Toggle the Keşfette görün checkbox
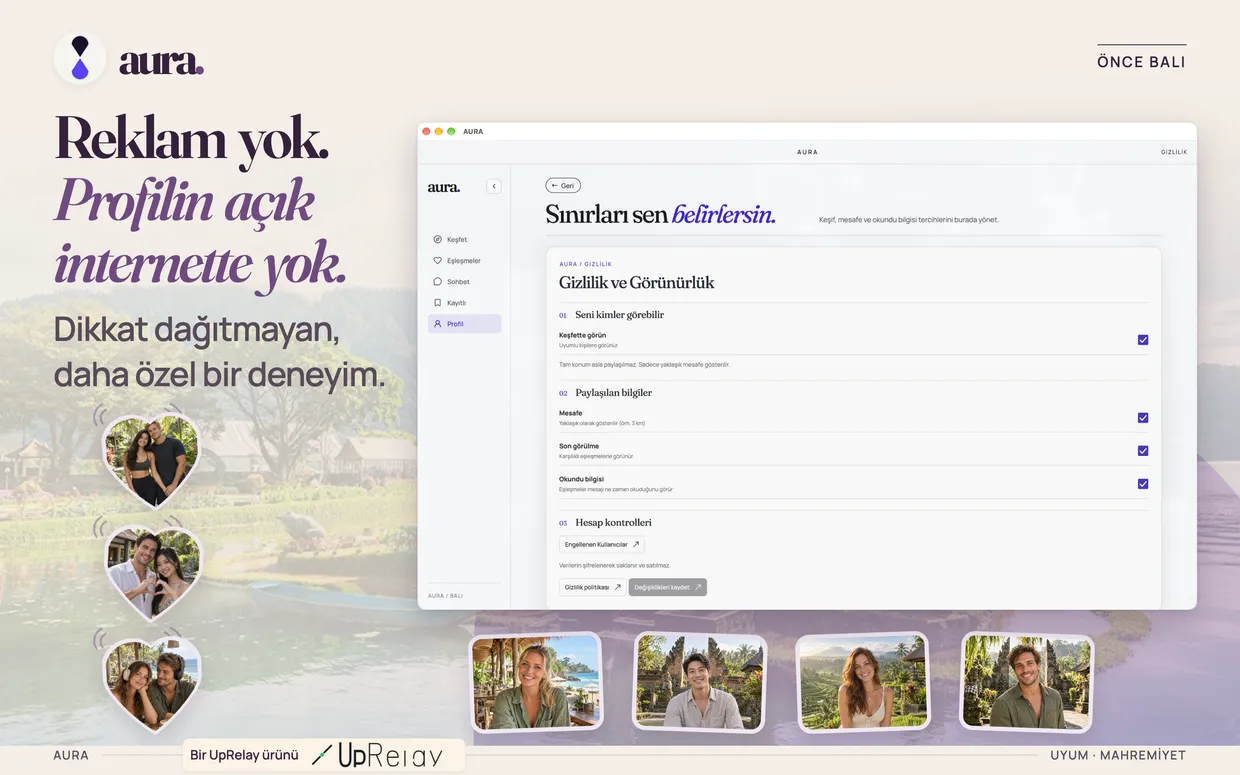1240x775 pixels. pyautogui.click(x=1143, y=340)
